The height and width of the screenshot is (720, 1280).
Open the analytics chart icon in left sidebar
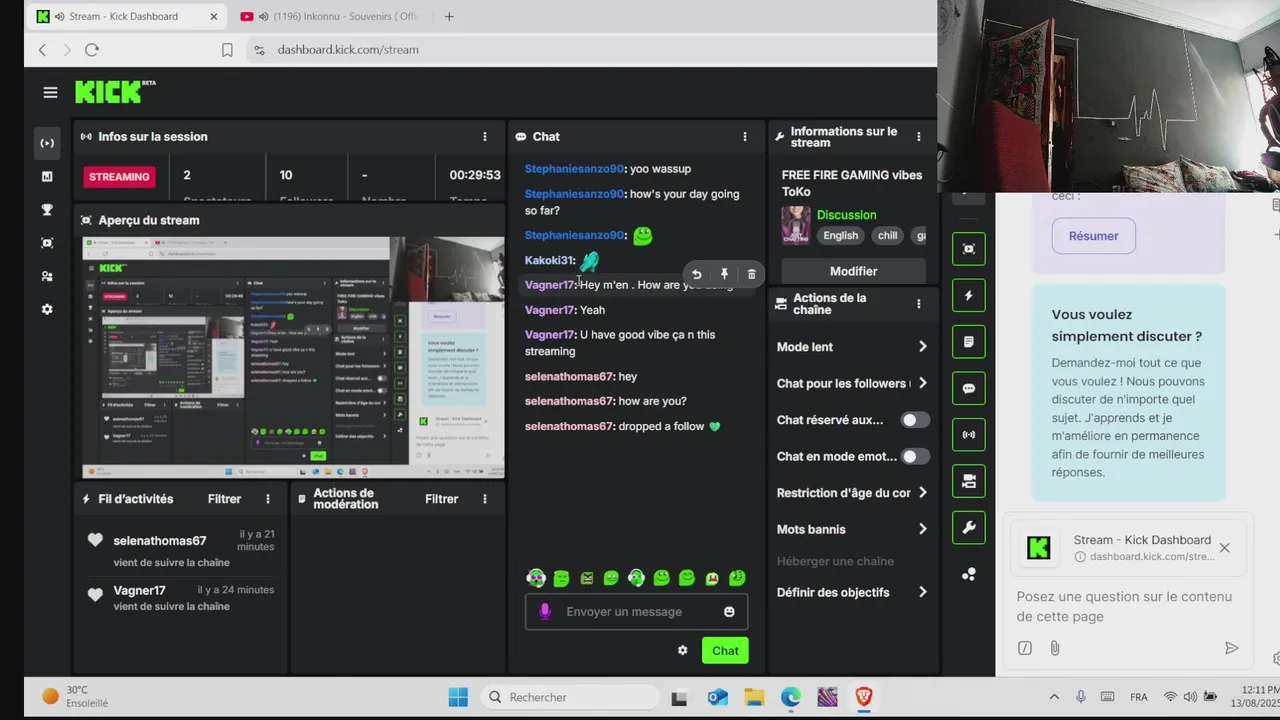[47, 176]
